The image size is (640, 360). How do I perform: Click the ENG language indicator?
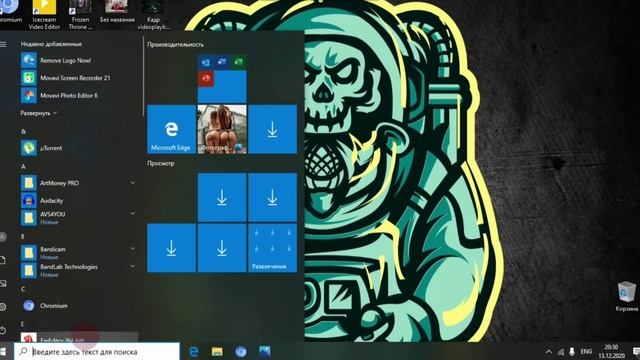[586, 351]
